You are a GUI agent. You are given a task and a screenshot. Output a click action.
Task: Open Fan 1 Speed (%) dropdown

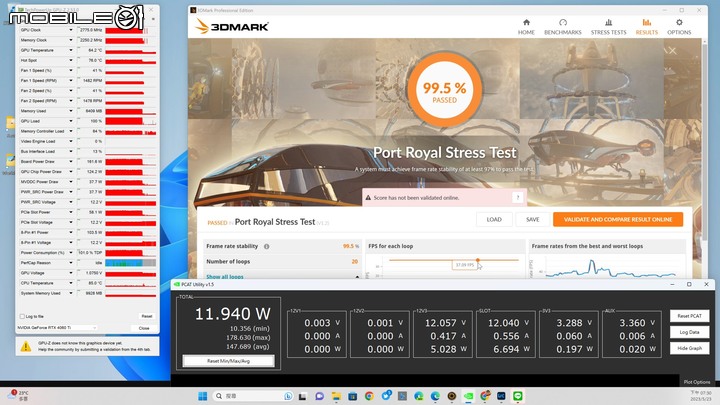[71, 70]
